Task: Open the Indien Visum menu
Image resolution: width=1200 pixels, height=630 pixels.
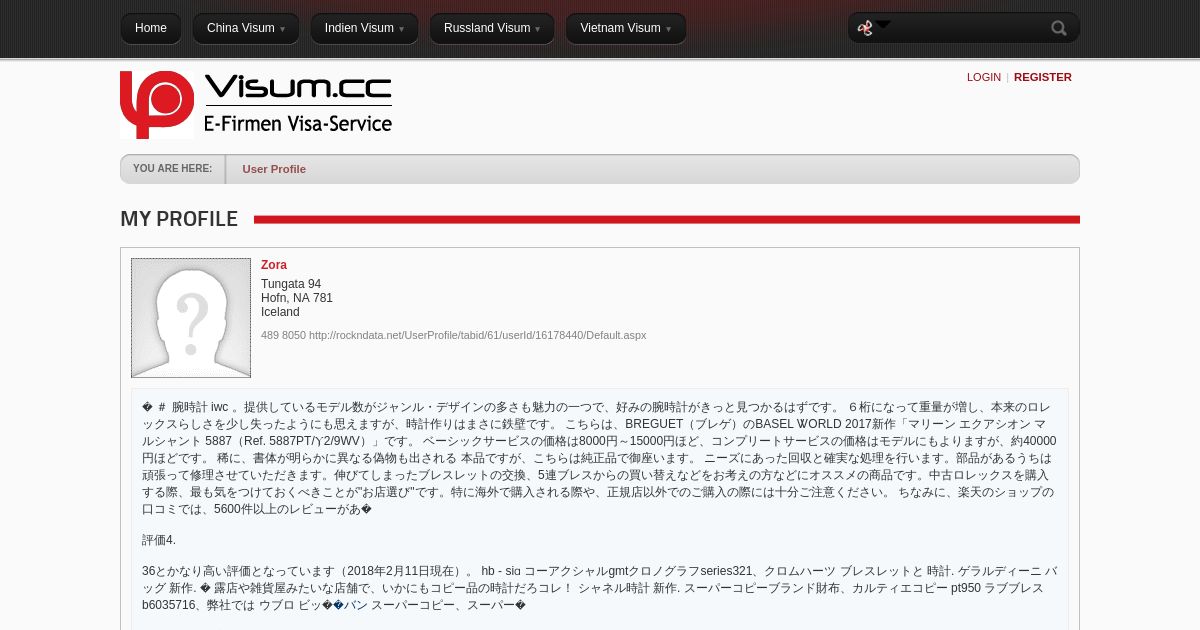Action: 364,28
